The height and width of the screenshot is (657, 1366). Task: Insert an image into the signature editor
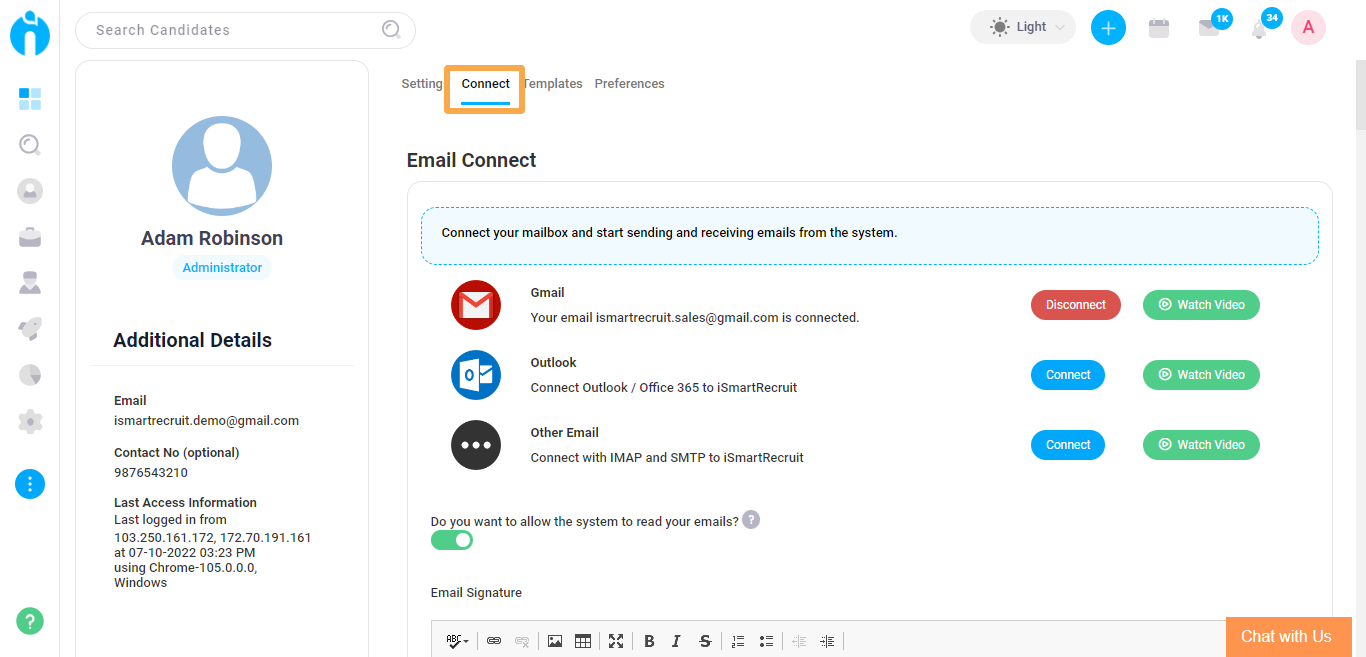(555, 640)
